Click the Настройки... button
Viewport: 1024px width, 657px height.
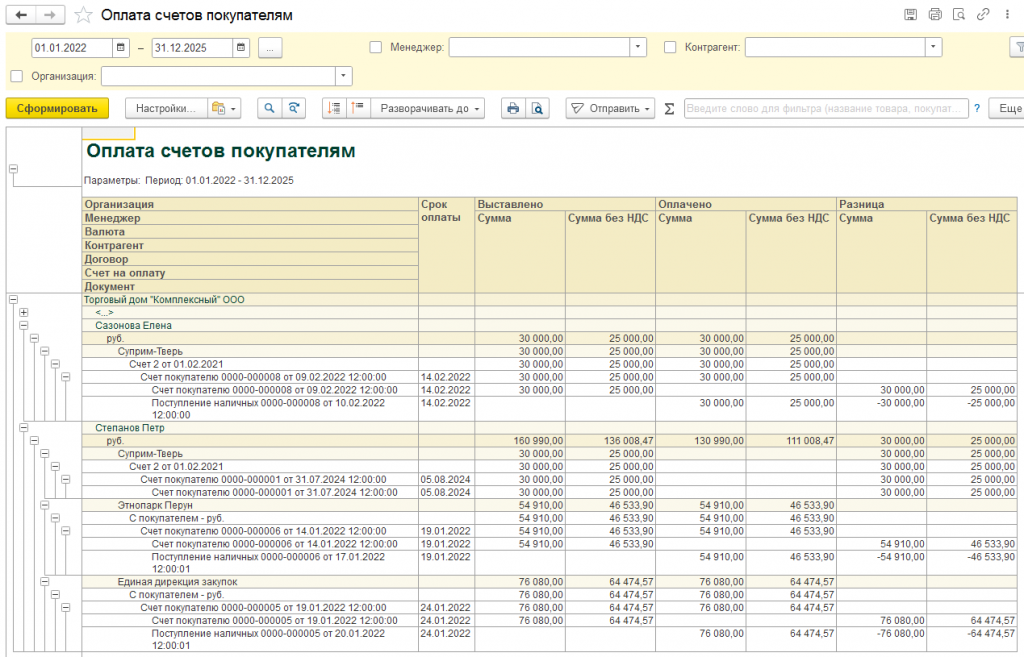coord(166,108)
